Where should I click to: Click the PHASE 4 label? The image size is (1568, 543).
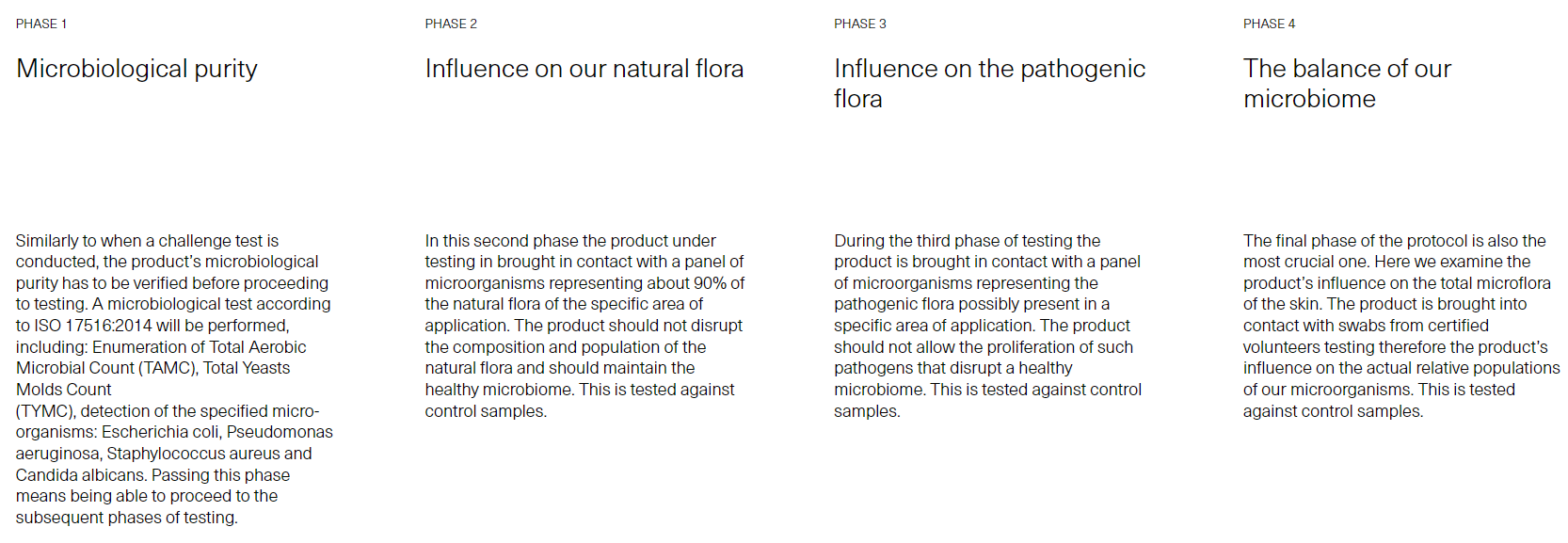tap(1269, 24)
